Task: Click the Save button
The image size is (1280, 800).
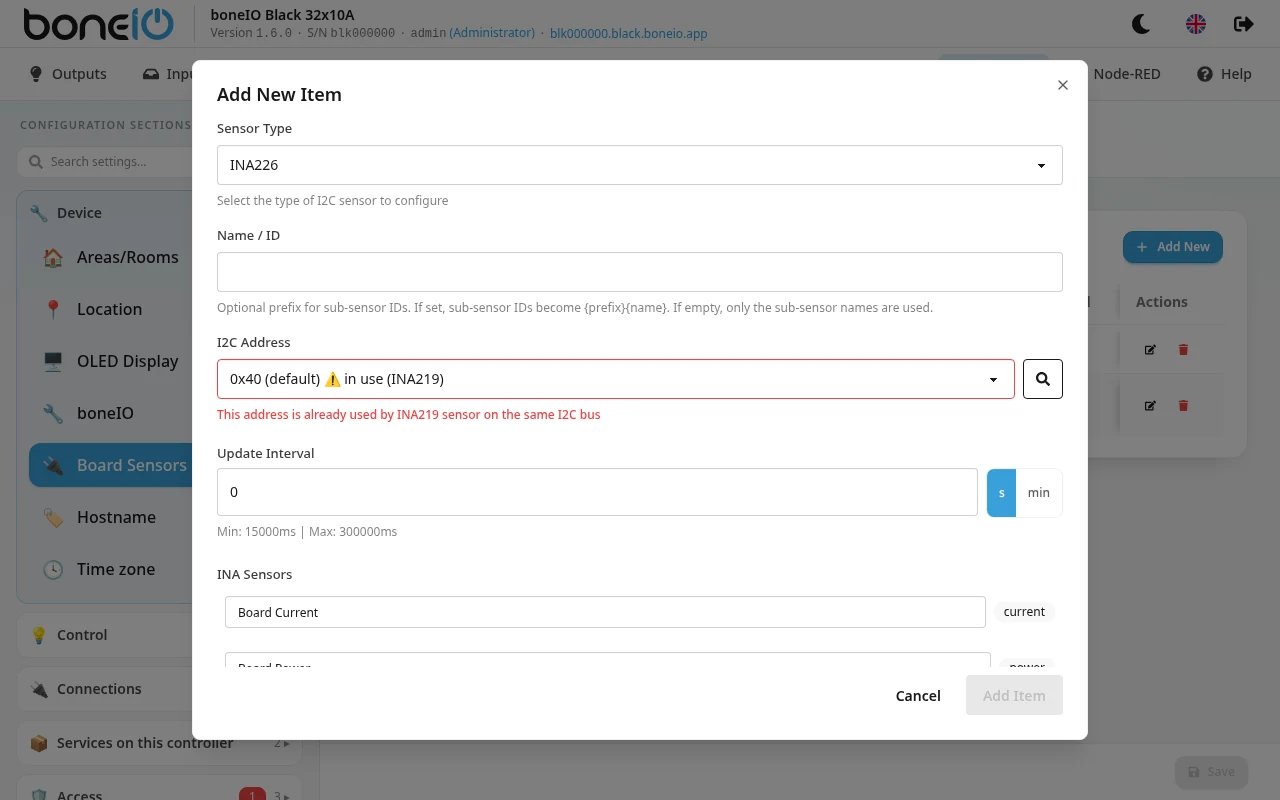Action: click(x=1211, y=771)
